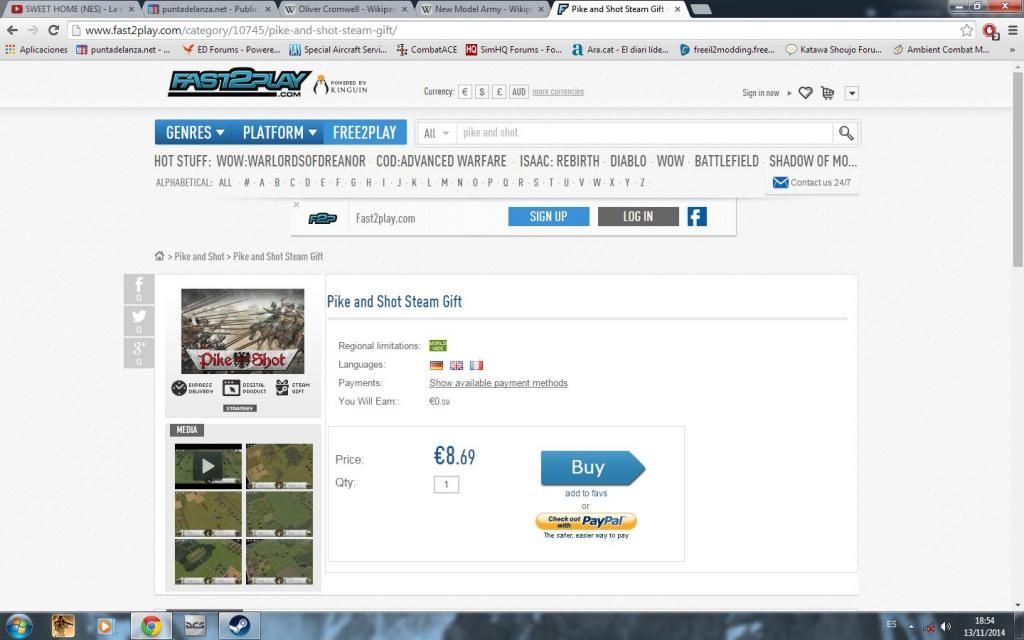Bookmark this page with star icon
The image size is (1024, 640).
pyautogui.click(x=967, y=30)
